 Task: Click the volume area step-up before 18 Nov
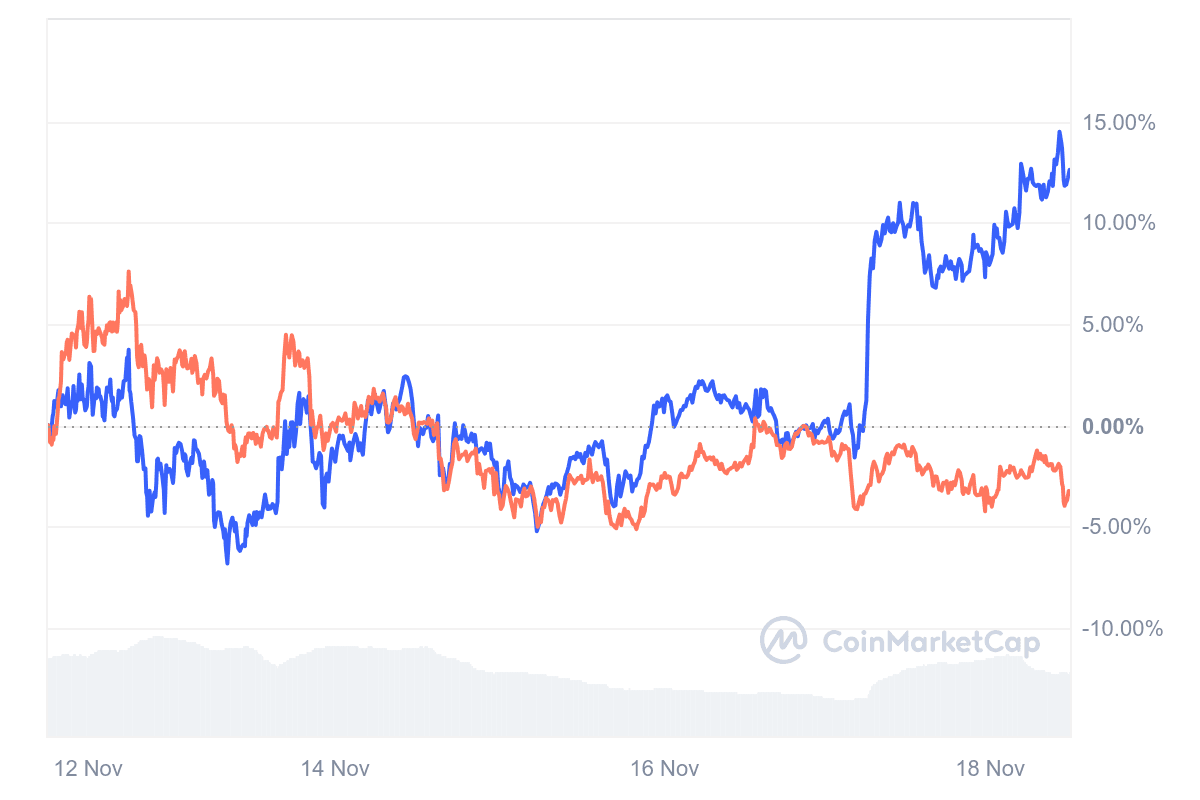[x=875, y=685]
